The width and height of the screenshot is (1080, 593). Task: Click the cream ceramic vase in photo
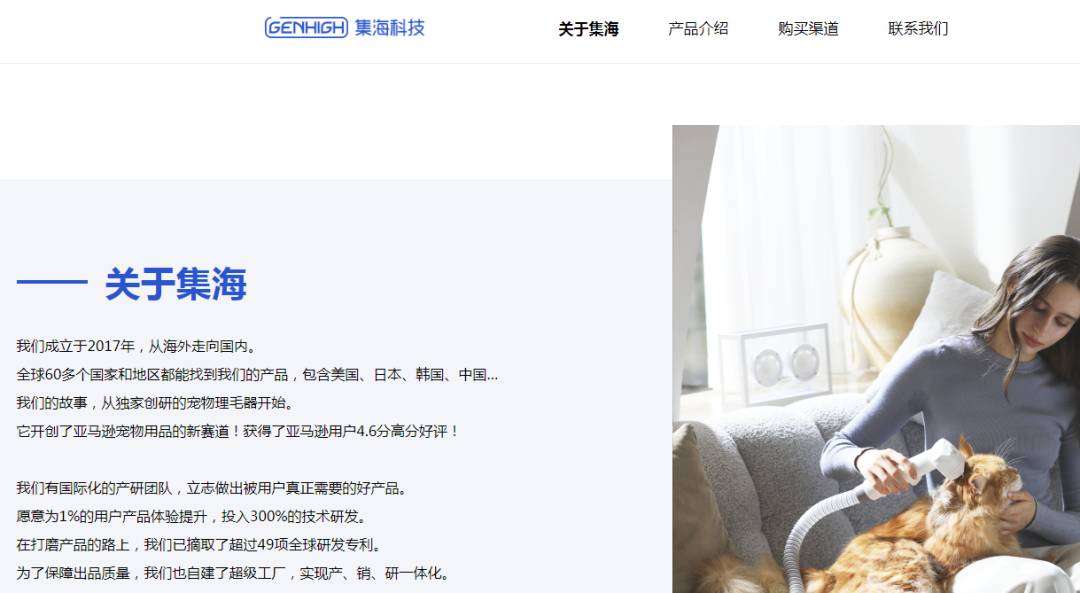pyautogui.click(x=889, y=296)
